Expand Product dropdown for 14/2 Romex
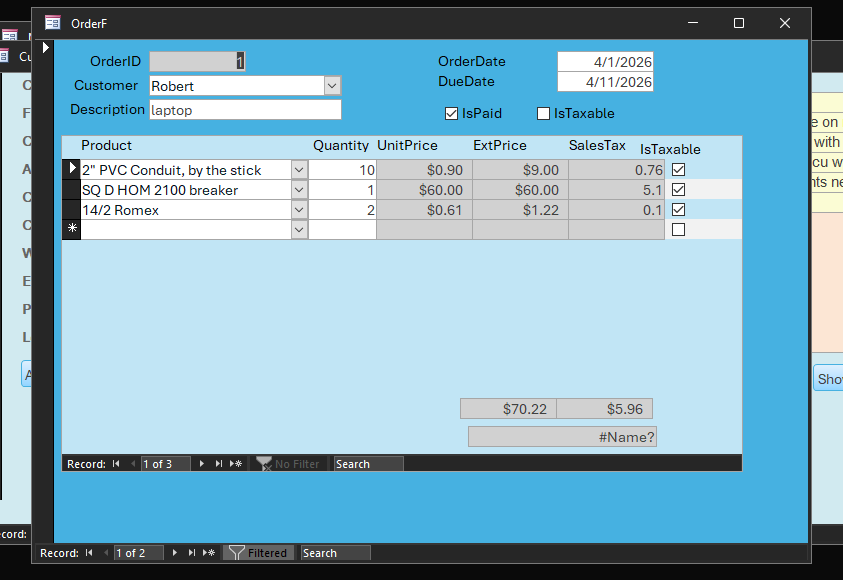This screenshot has width=843, height=580. (298, 210)
